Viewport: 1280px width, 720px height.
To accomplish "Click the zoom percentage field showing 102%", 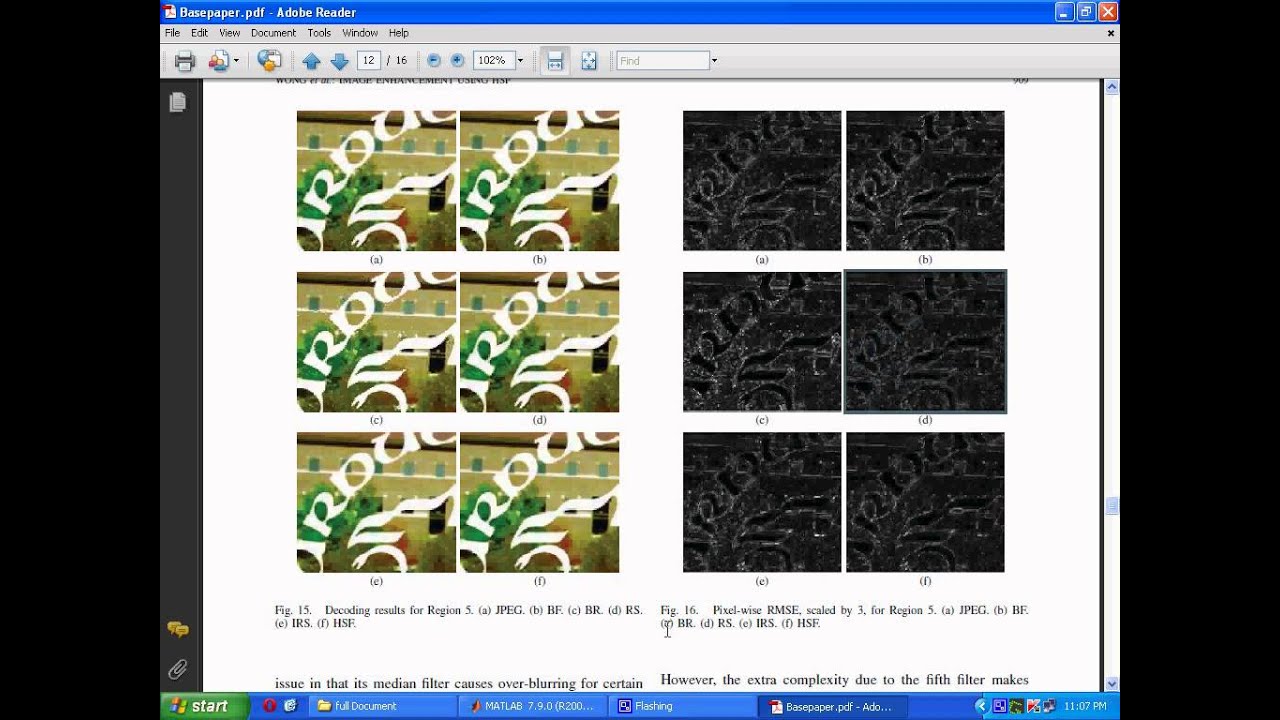I will [492, 61].
